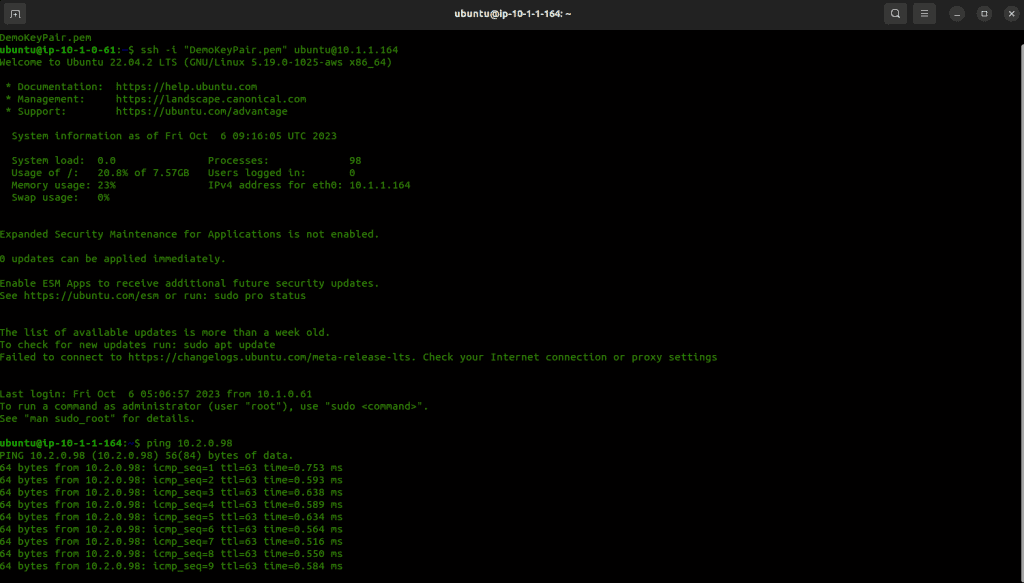Click the changelogs.ubuntu.com meta-release-lts URL
The height and width of the screenshot is (583, 1024).
tap(274, 357)
